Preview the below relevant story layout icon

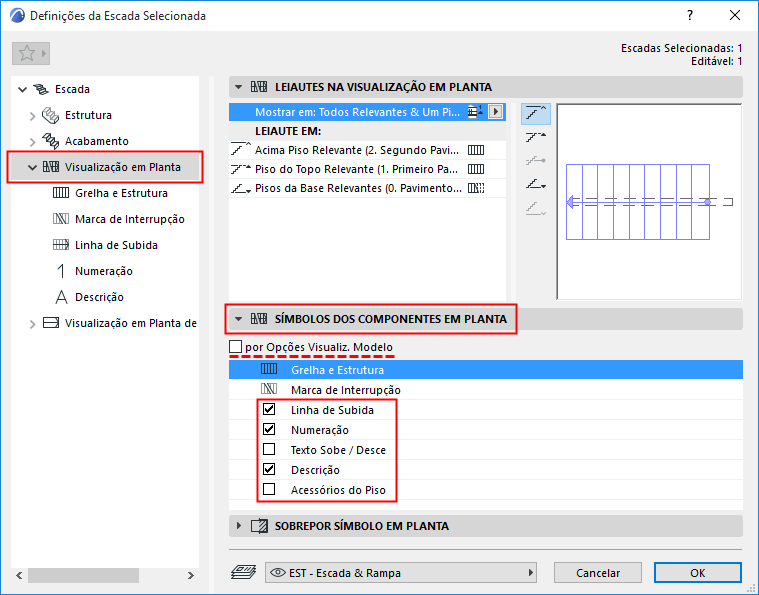click(536, 209)
